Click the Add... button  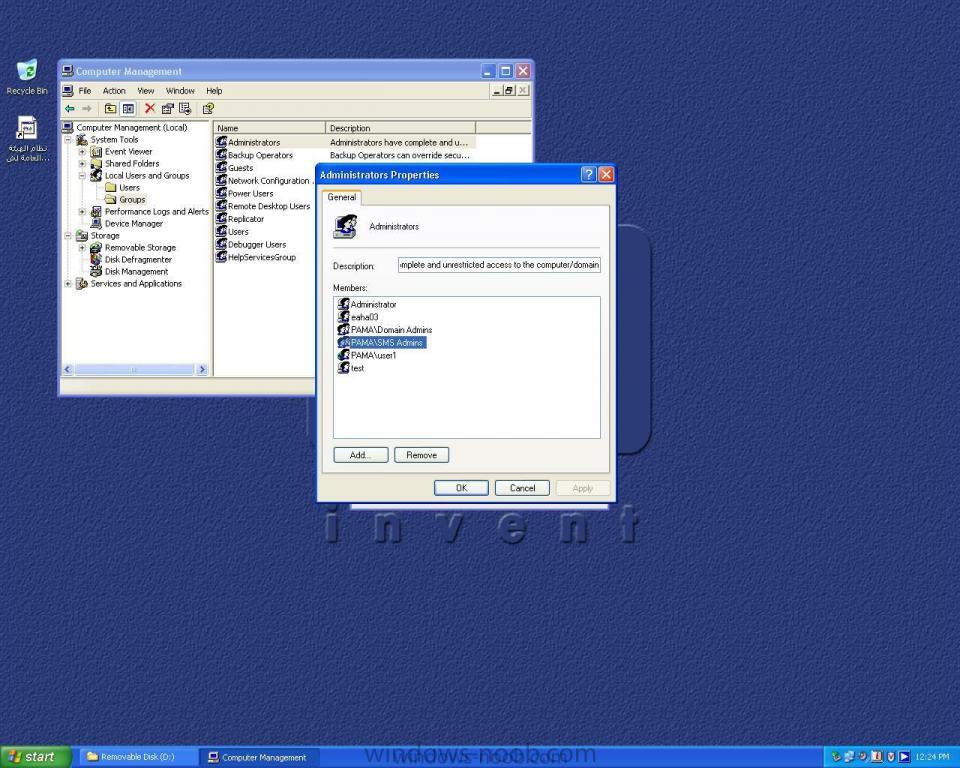[x=361, y=455]
